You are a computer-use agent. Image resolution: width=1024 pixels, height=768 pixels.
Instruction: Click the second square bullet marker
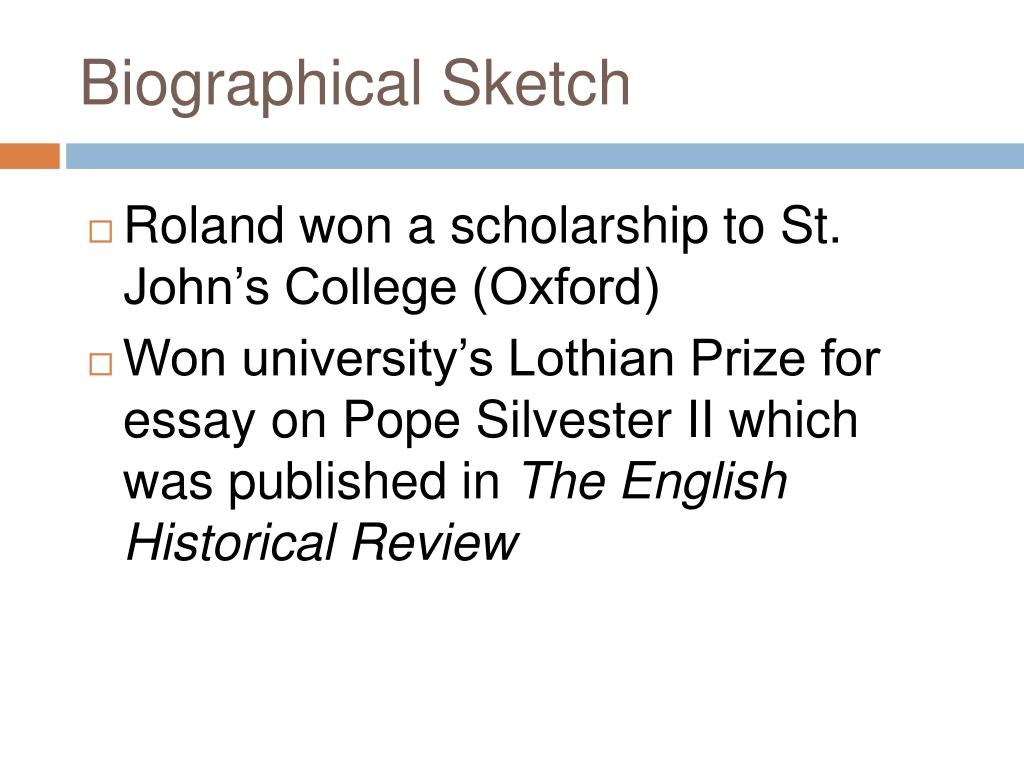coord(101,364)
